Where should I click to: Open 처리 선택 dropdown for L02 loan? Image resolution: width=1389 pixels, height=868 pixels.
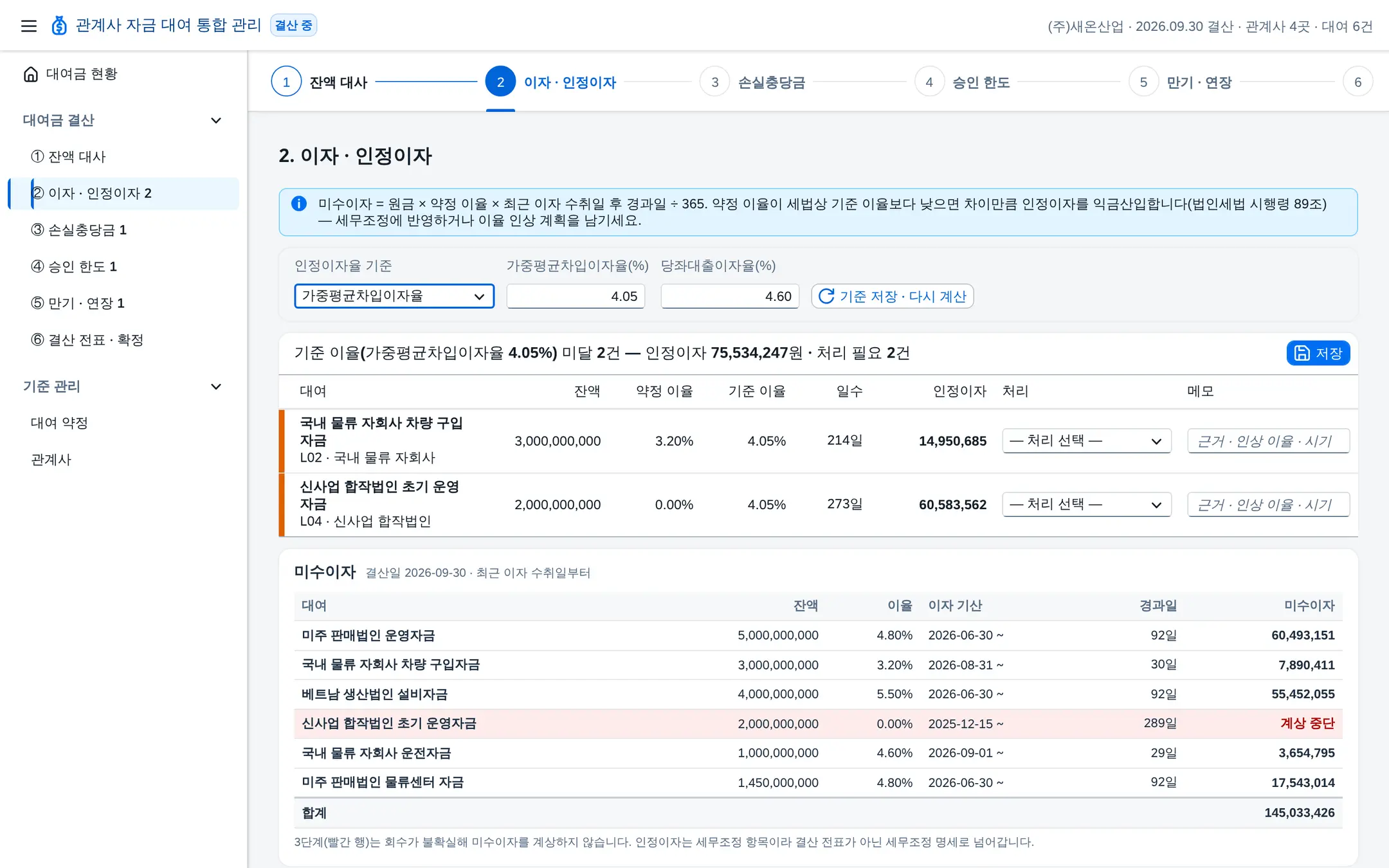point(1087,441)
